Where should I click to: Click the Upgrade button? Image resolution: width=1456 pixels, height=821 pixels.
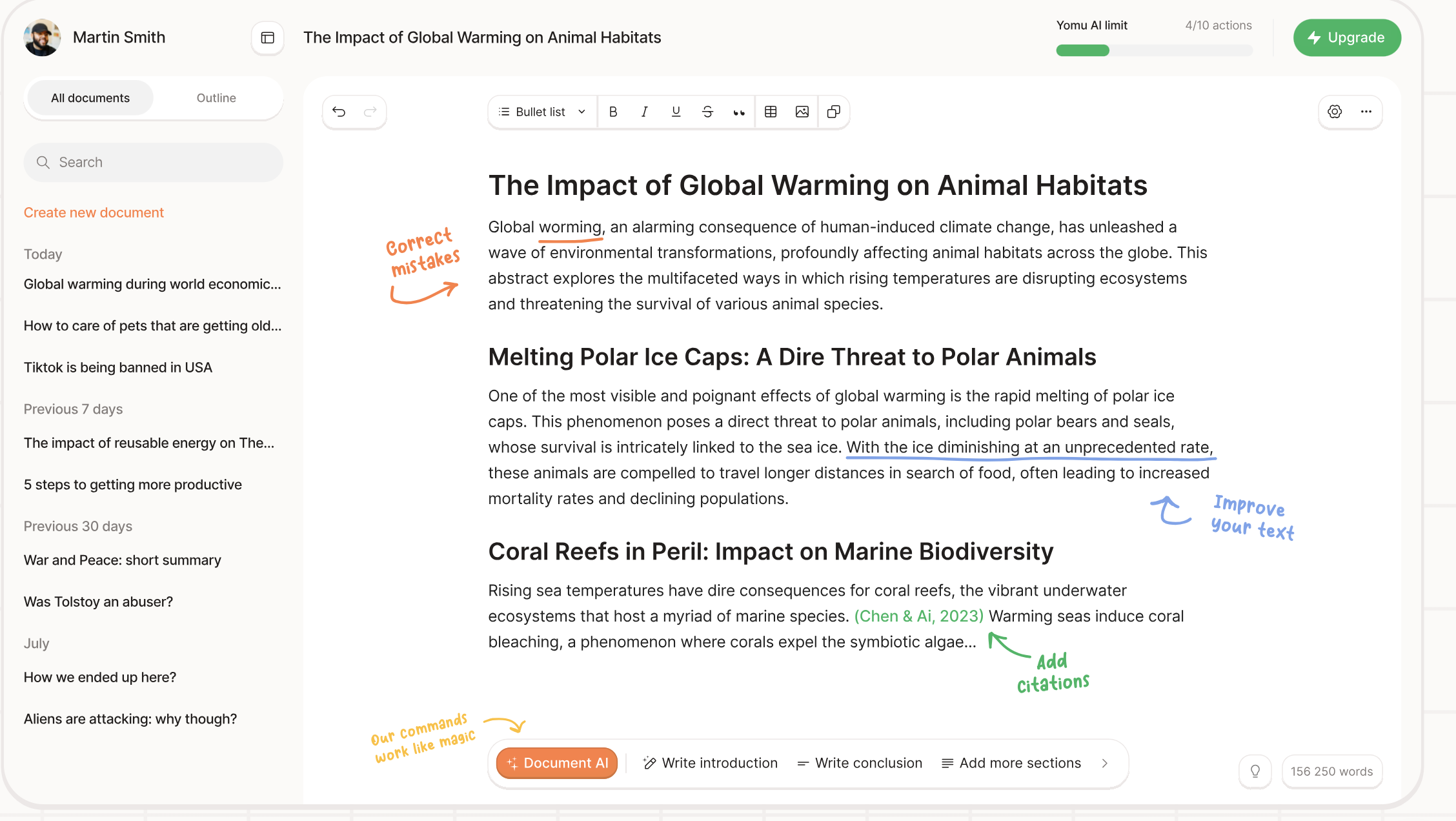click(x=1347, y=37)
